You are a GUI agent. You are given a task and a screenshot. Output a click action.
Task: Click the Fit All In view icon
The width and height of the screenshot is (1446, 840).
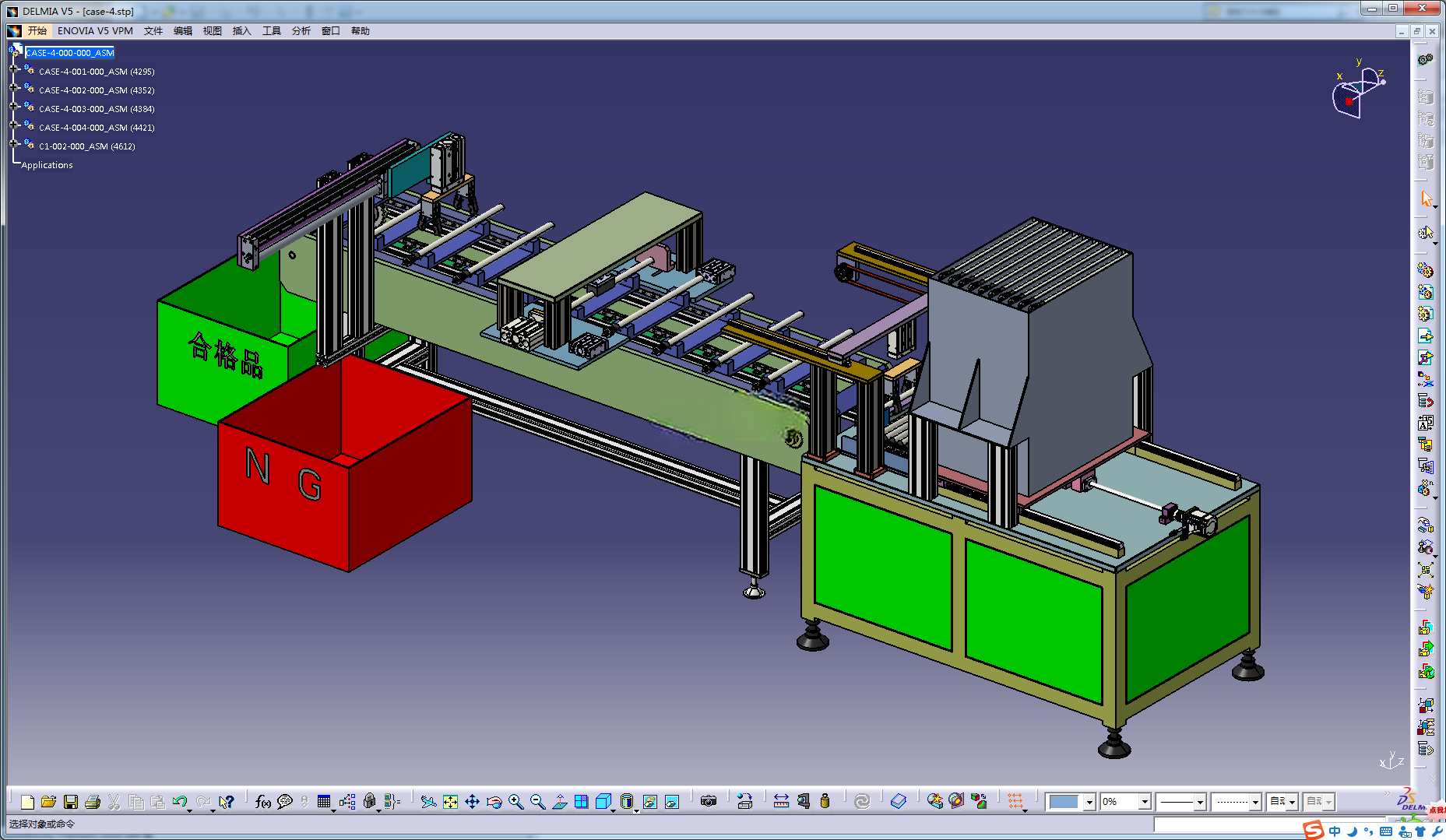tap(450, 801)
